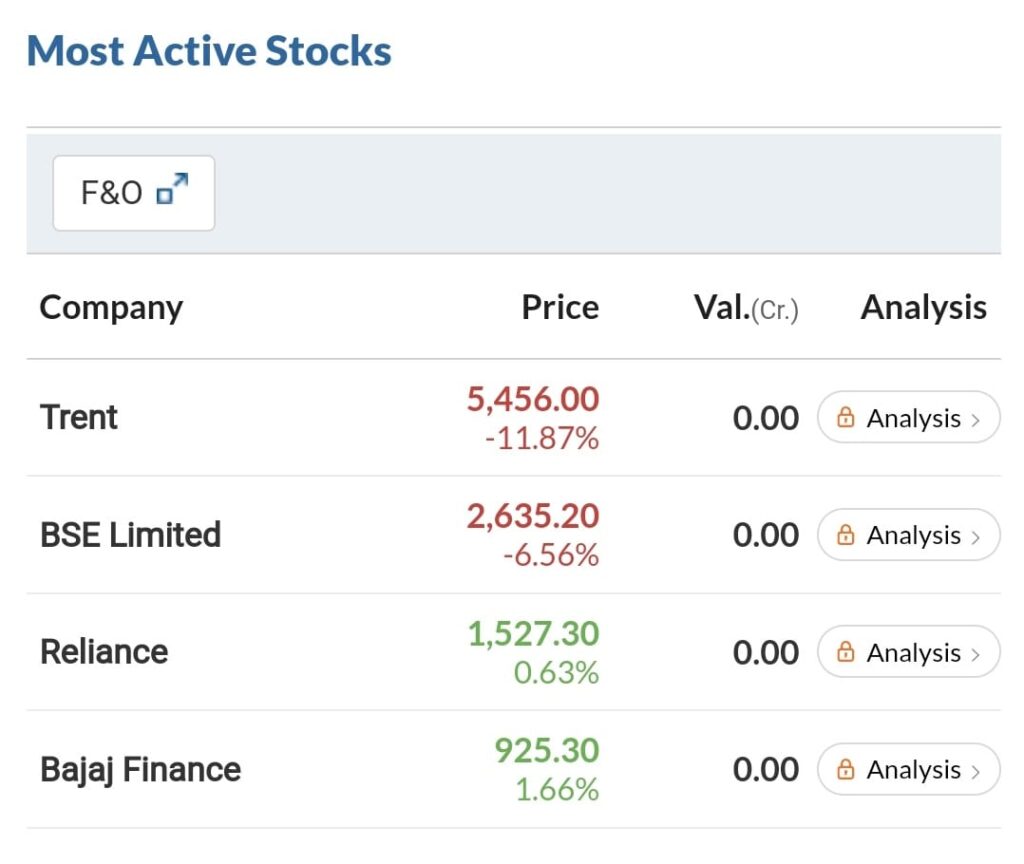This screenshot has width=1024, height=864.
Task: Open Analysis button for Bajaj Finance
Action: (908, 769)
